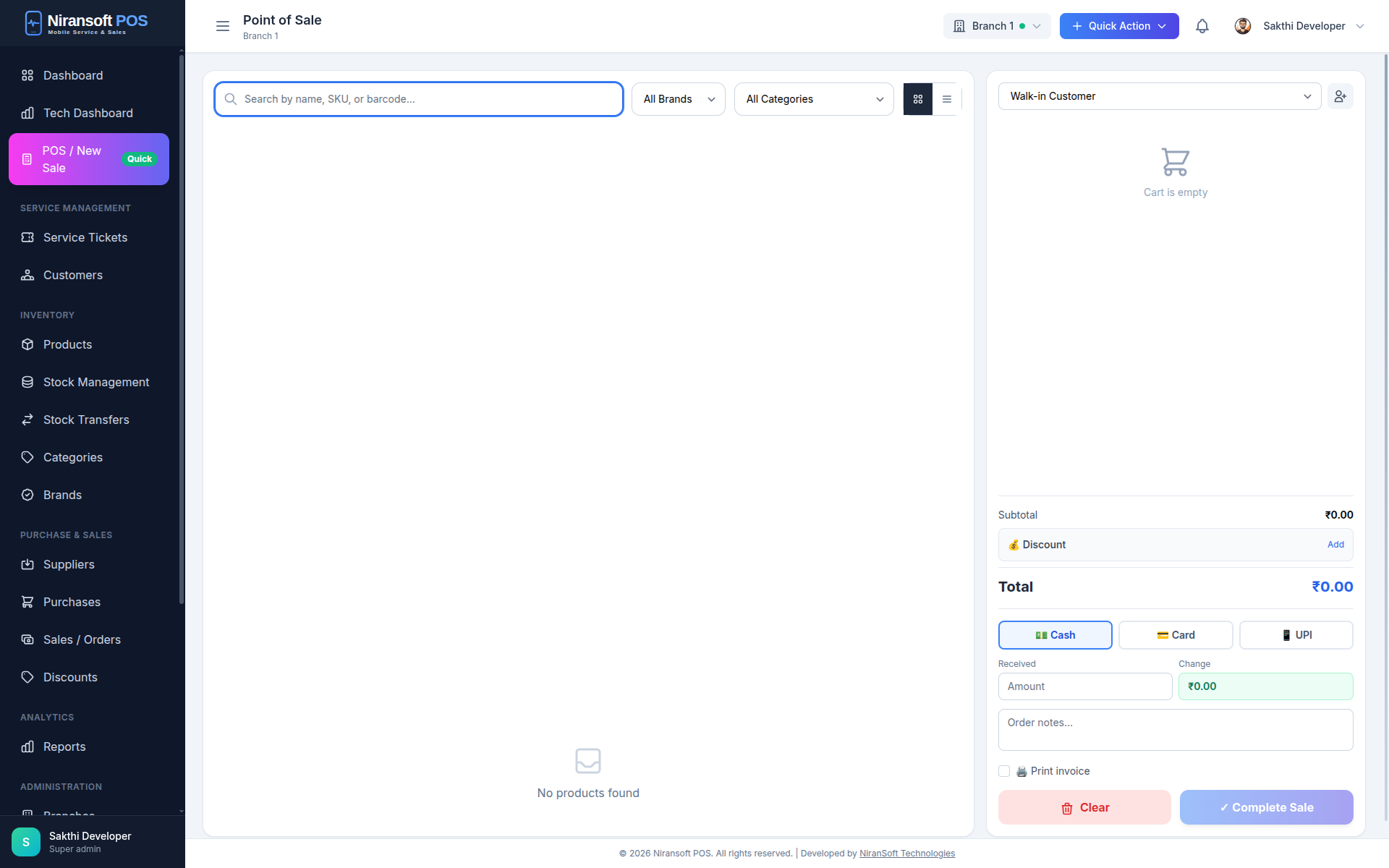Click the add new customer icon
The width and height of the screenshot is (1389, 868).
tap(1340, 96)
